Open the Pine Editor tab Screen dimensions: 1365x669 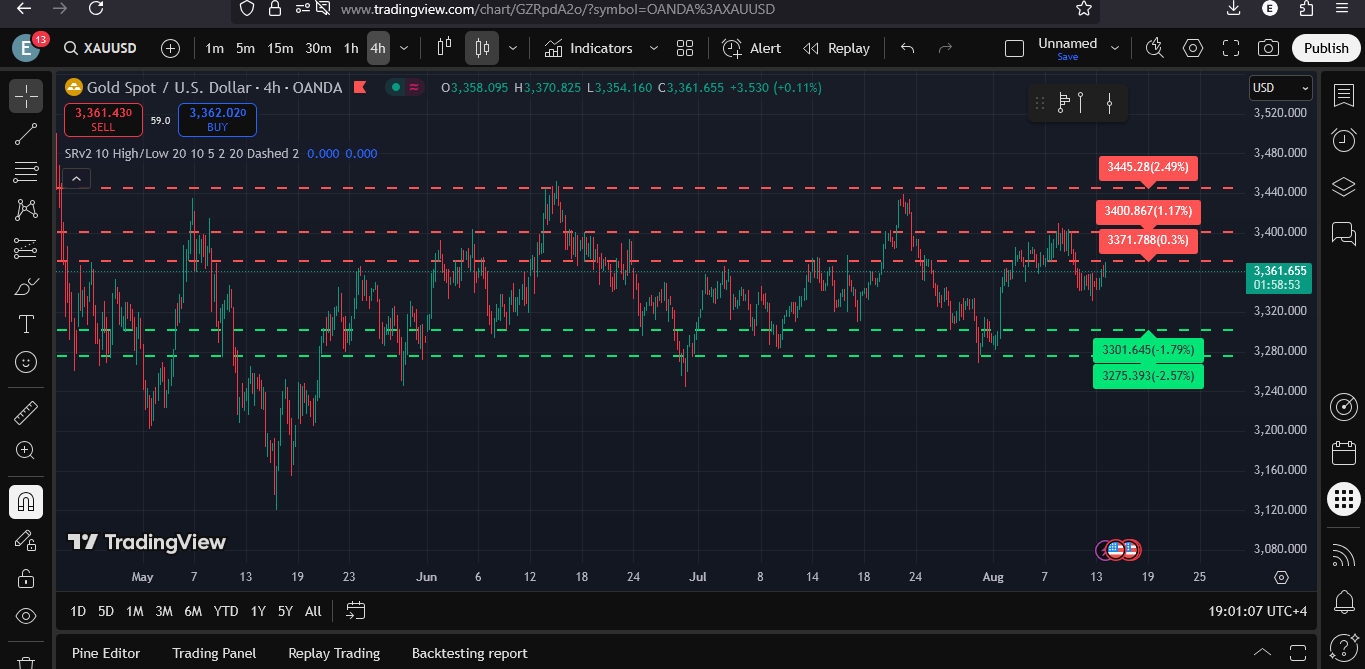point(106,653)
